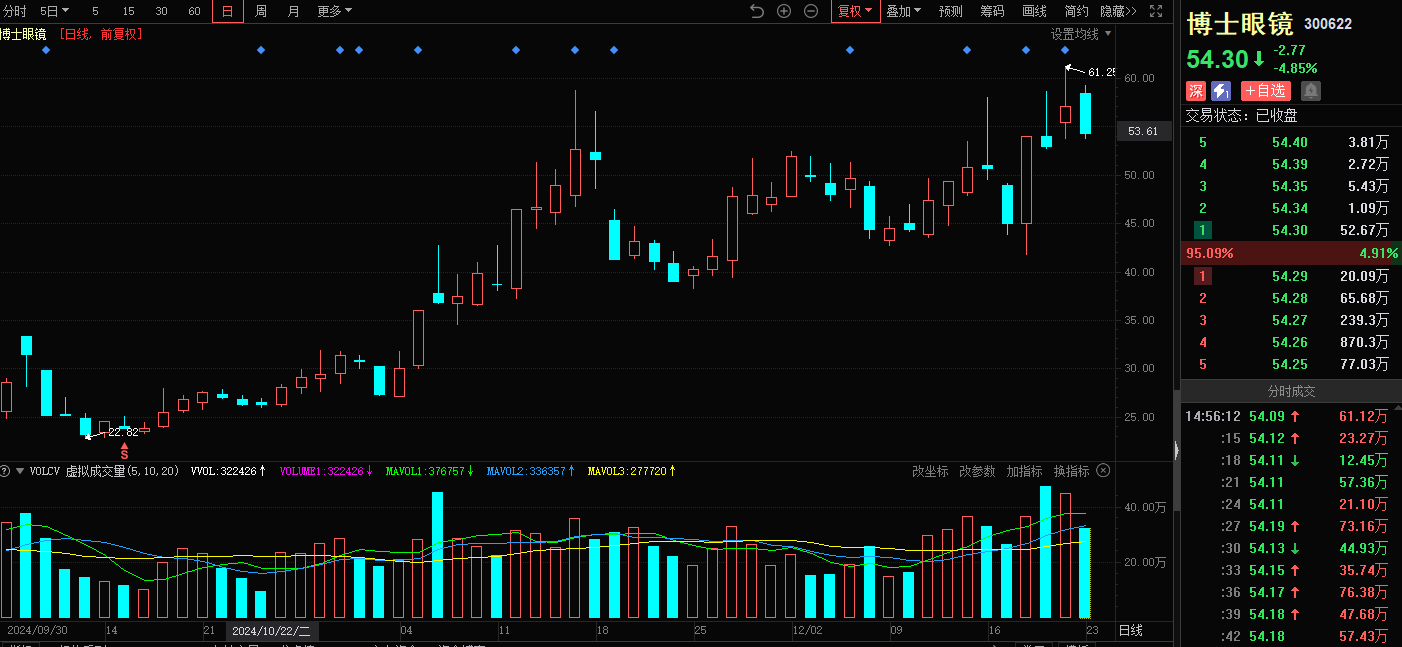
Task: Toggle the 筹码 chip distribution panel
Action: [992, 11]
